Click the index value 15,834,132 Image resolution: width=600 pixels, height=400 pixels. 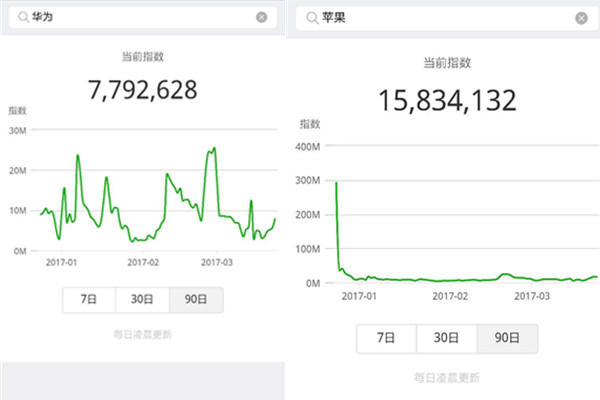(447, 101)
